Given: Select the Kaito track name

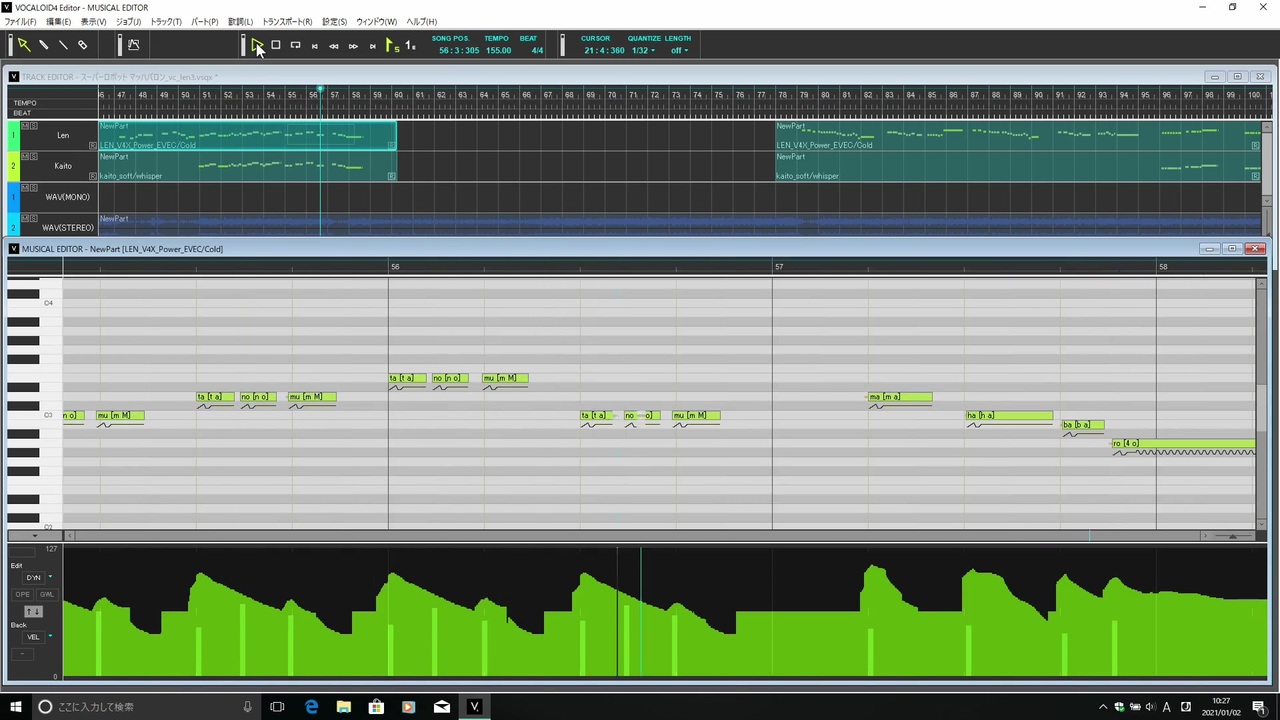Looking at the screenshot, I should tap(63, 166).
